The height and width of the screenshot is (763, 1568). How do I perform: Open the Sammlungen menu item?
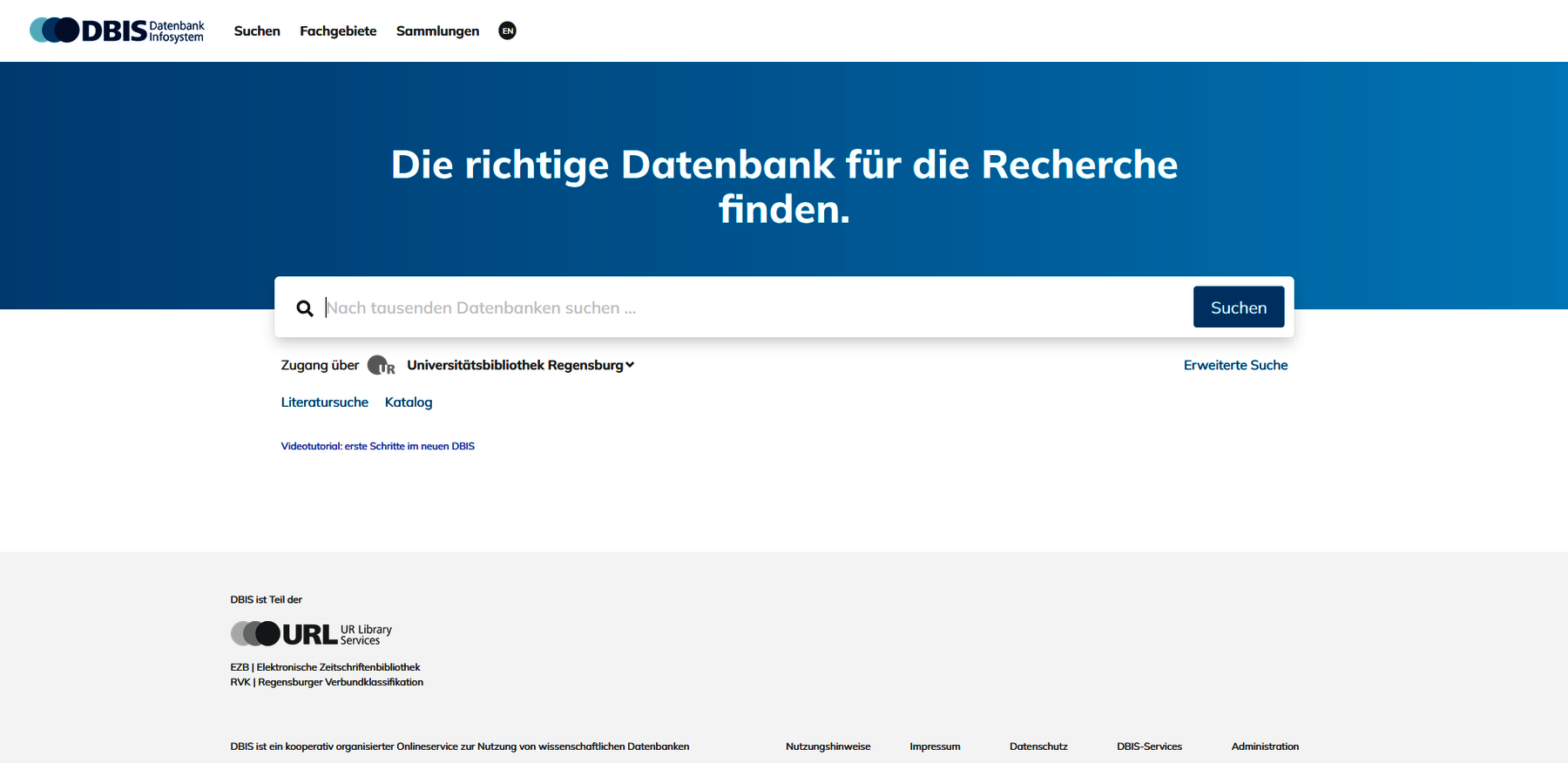click(x=437, y=30)
